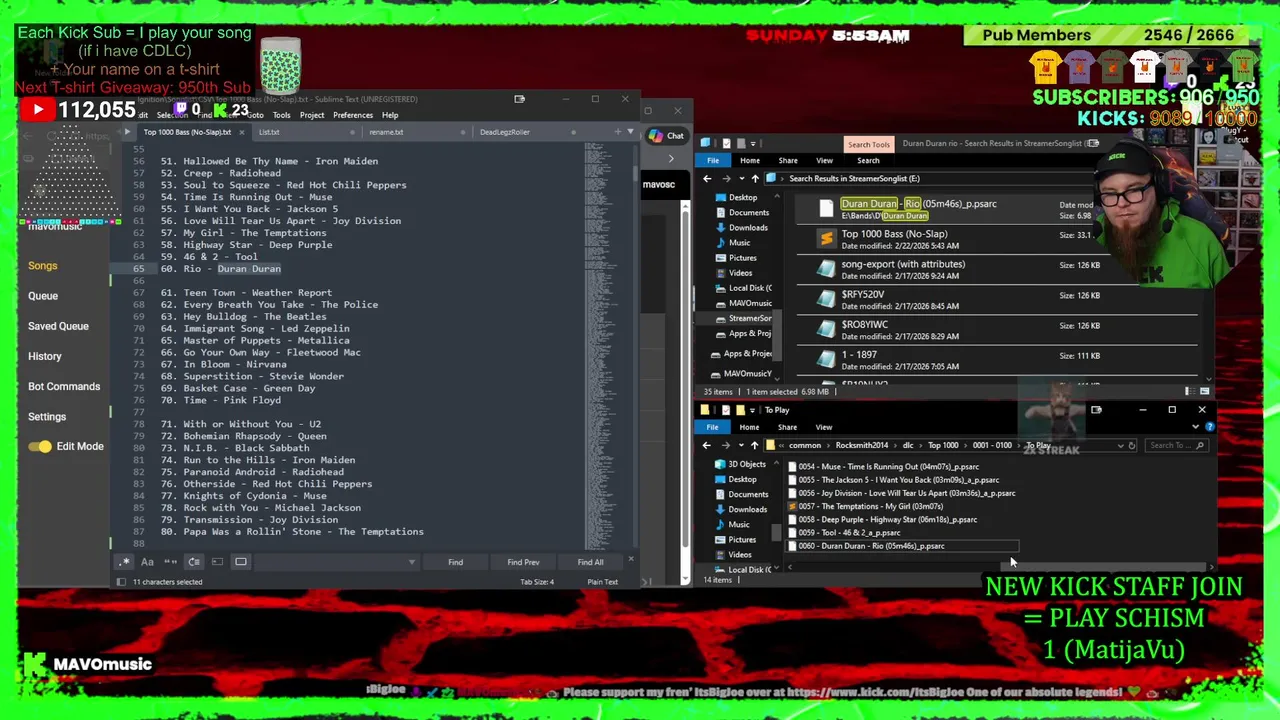
Task: Open the History page
Action: click(45, 356)
